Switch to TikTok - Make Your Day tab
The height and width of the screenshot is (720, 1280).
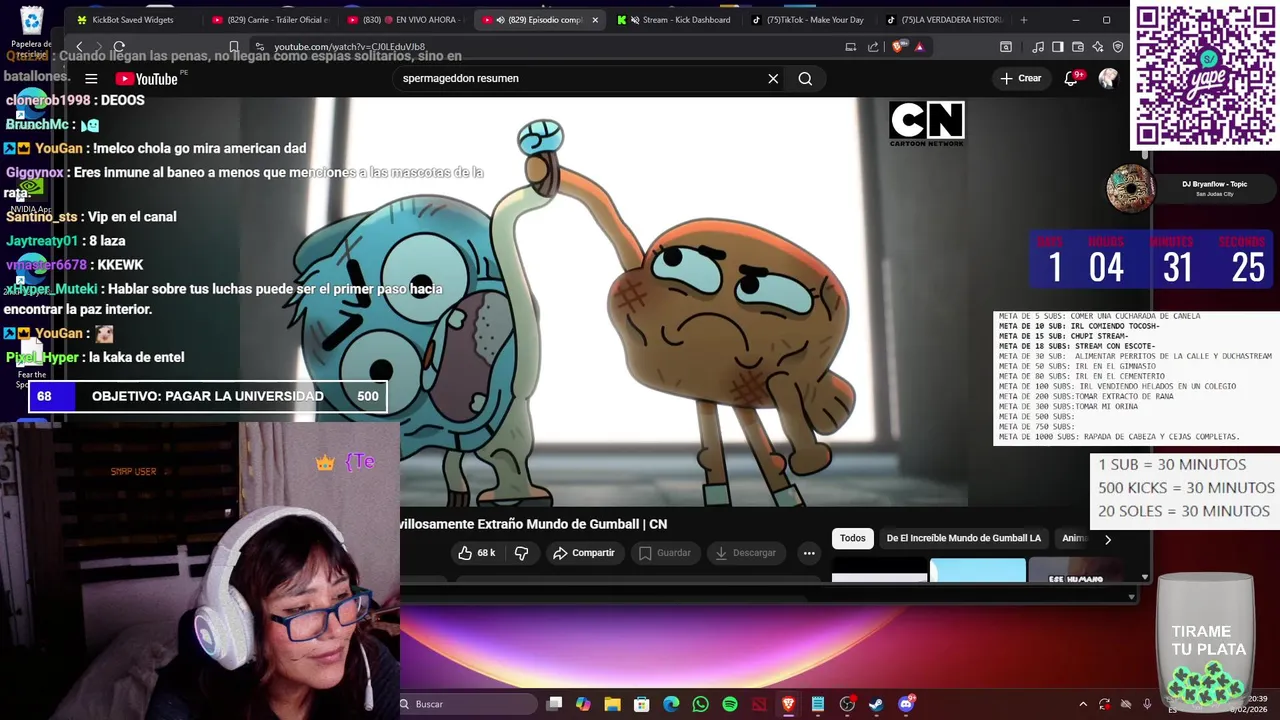point(808,20)
